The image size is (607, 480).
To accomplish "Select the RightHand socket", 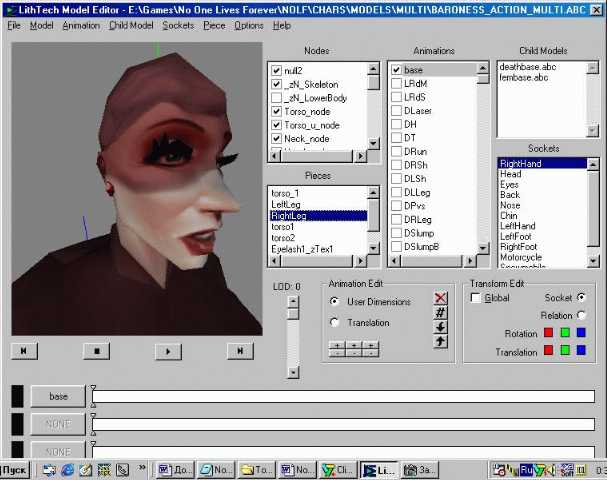I will [542, 163].
